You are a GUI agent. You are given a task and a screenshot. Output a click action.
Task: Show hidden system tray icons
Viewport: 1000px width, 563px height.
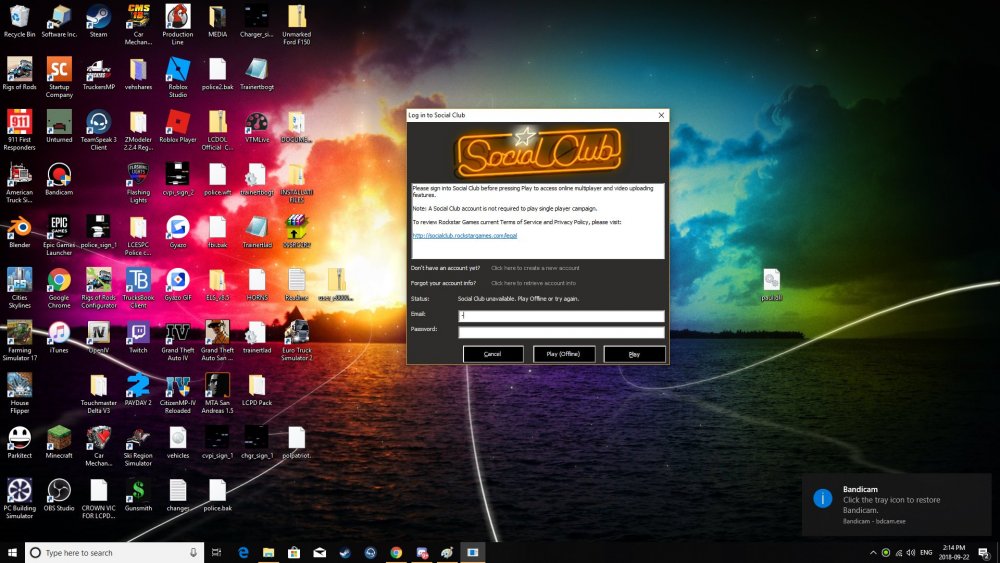tap(872, 552)
